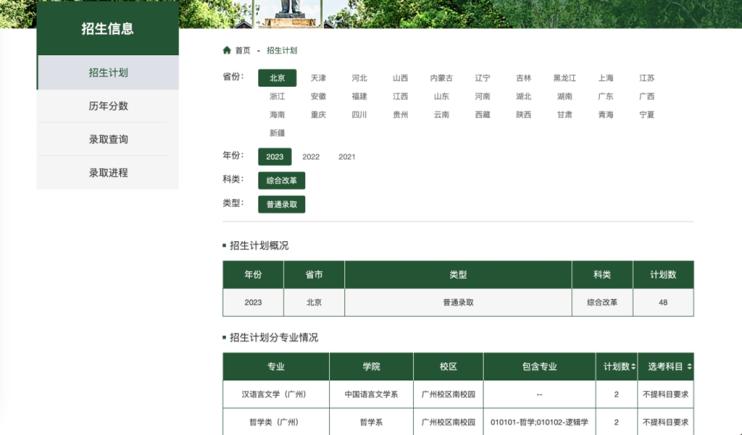Screen dimensions: 742x435
Task: Choose 内蒙古 in the province list
Action: (441, 78)
